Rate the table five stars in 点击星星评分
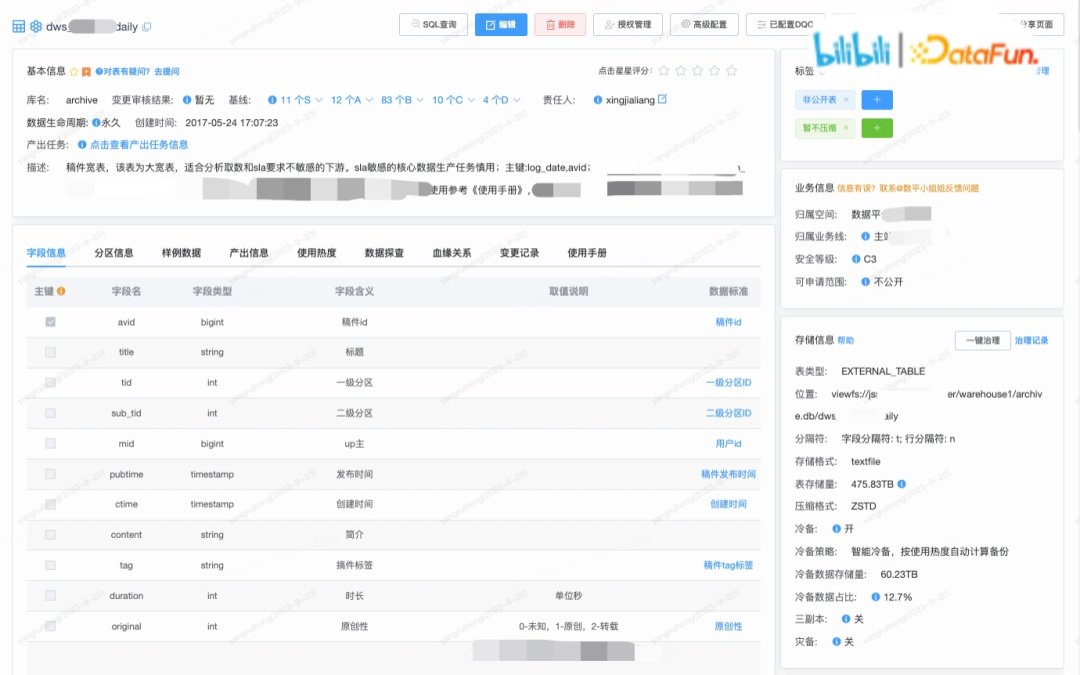Image resolution: width=1080 pixels, height=675 pixels. click(731, 71)
